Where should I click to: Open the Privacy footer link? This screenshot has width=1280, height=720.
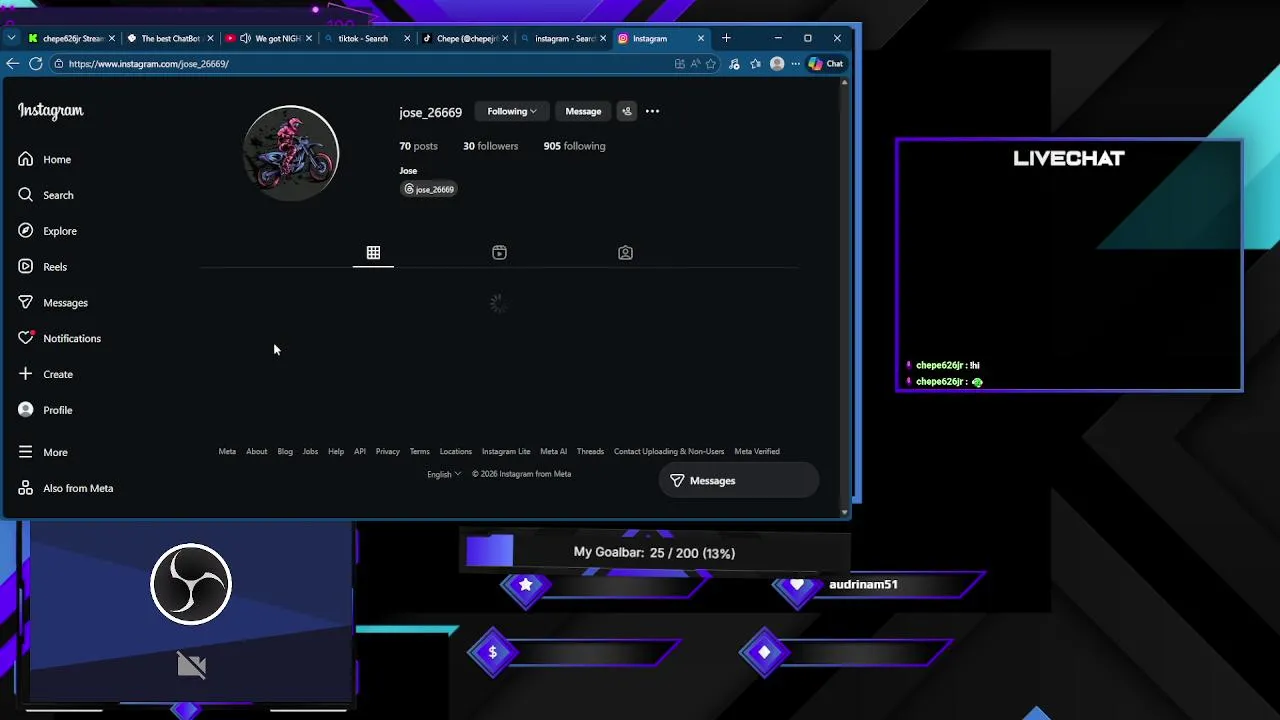(388, 451)
